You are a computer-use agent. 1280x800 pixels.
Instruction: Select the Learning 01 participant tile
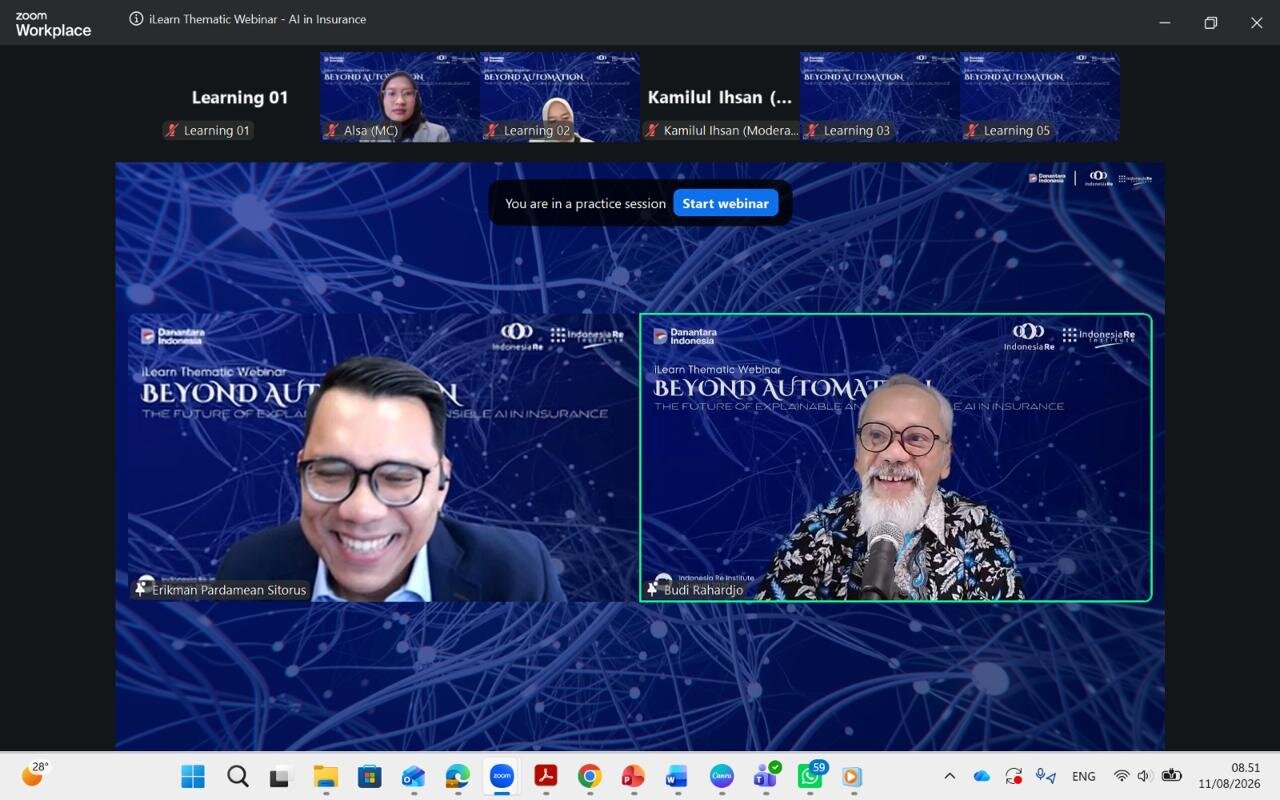(240, 97)
